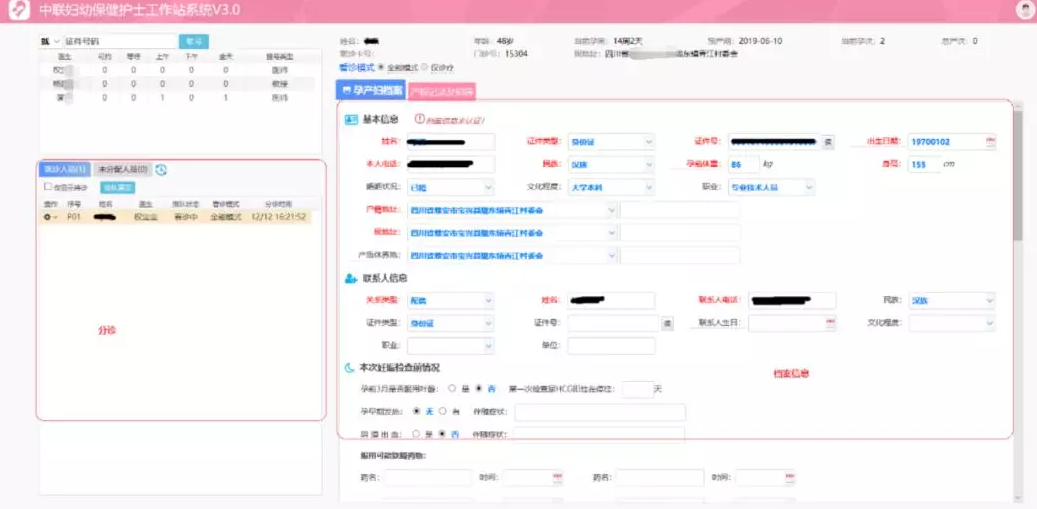Open the 职业 dropdown showing 专业技术人员
The image size is (1037, 509).
pyautogui.click(x=771, y=188)
